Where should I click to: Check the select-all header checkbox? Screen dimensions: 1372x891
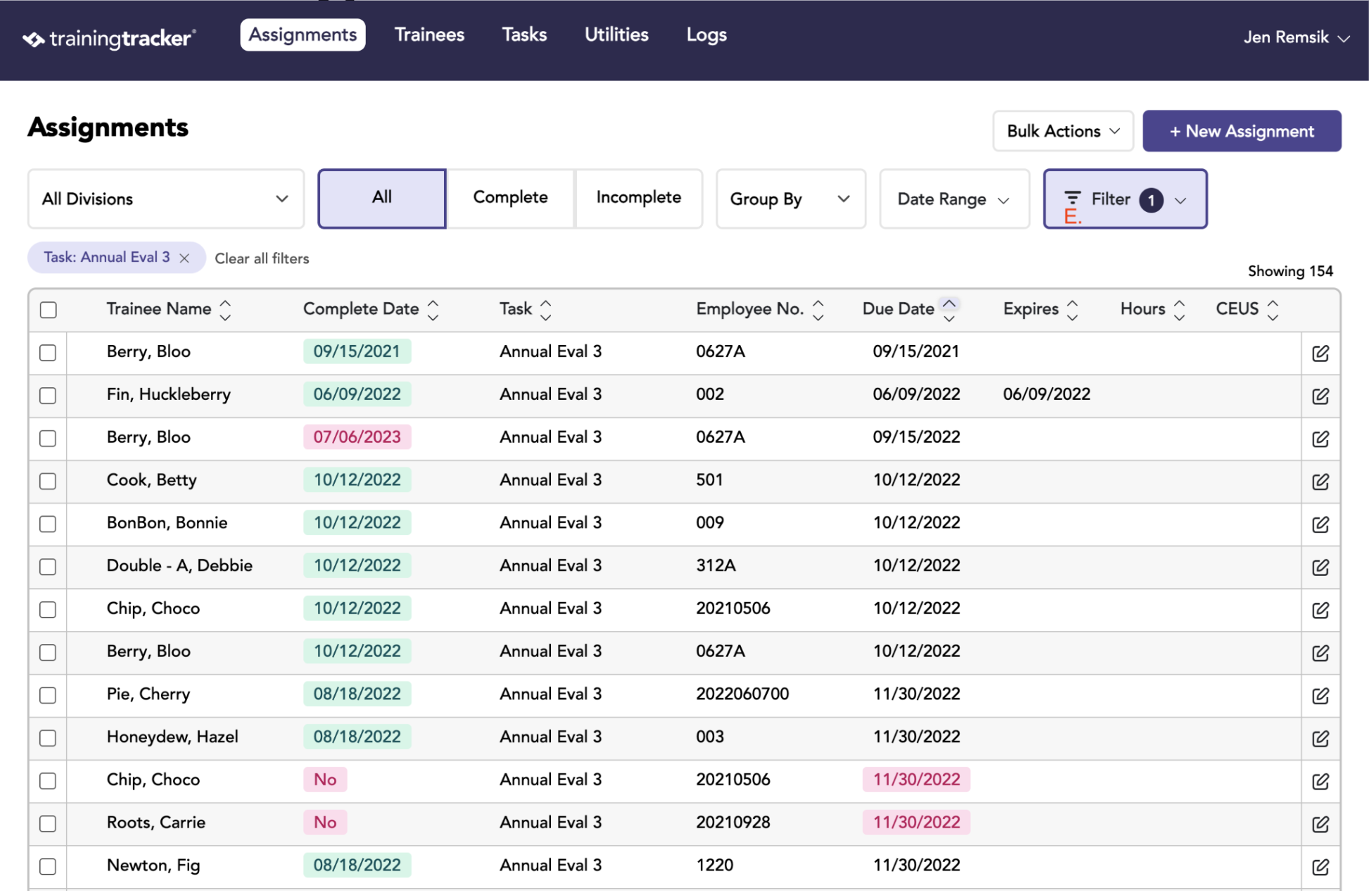point(48,310)
